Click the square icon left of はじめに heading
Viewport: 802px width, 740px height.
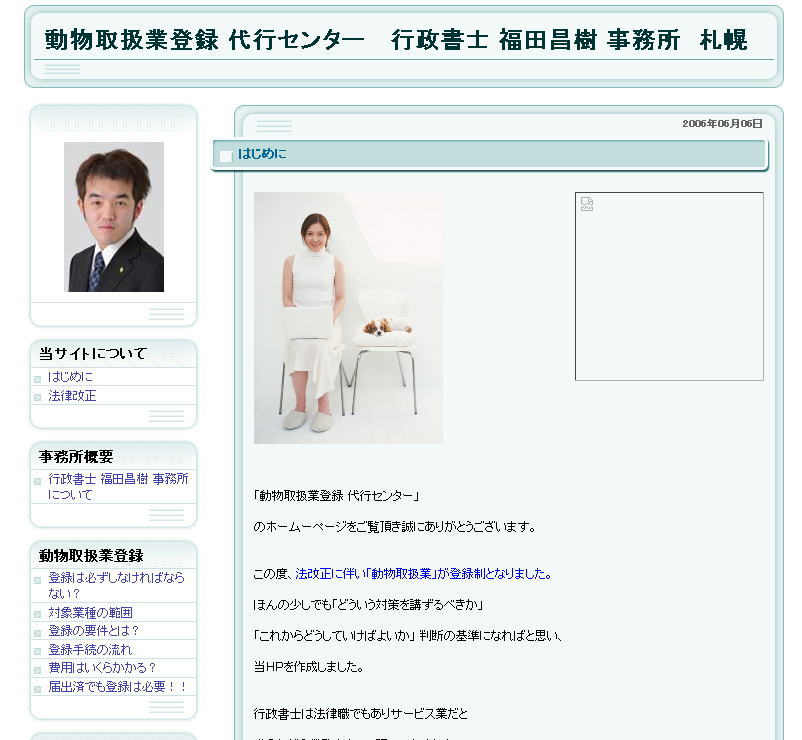pos(226,156)
